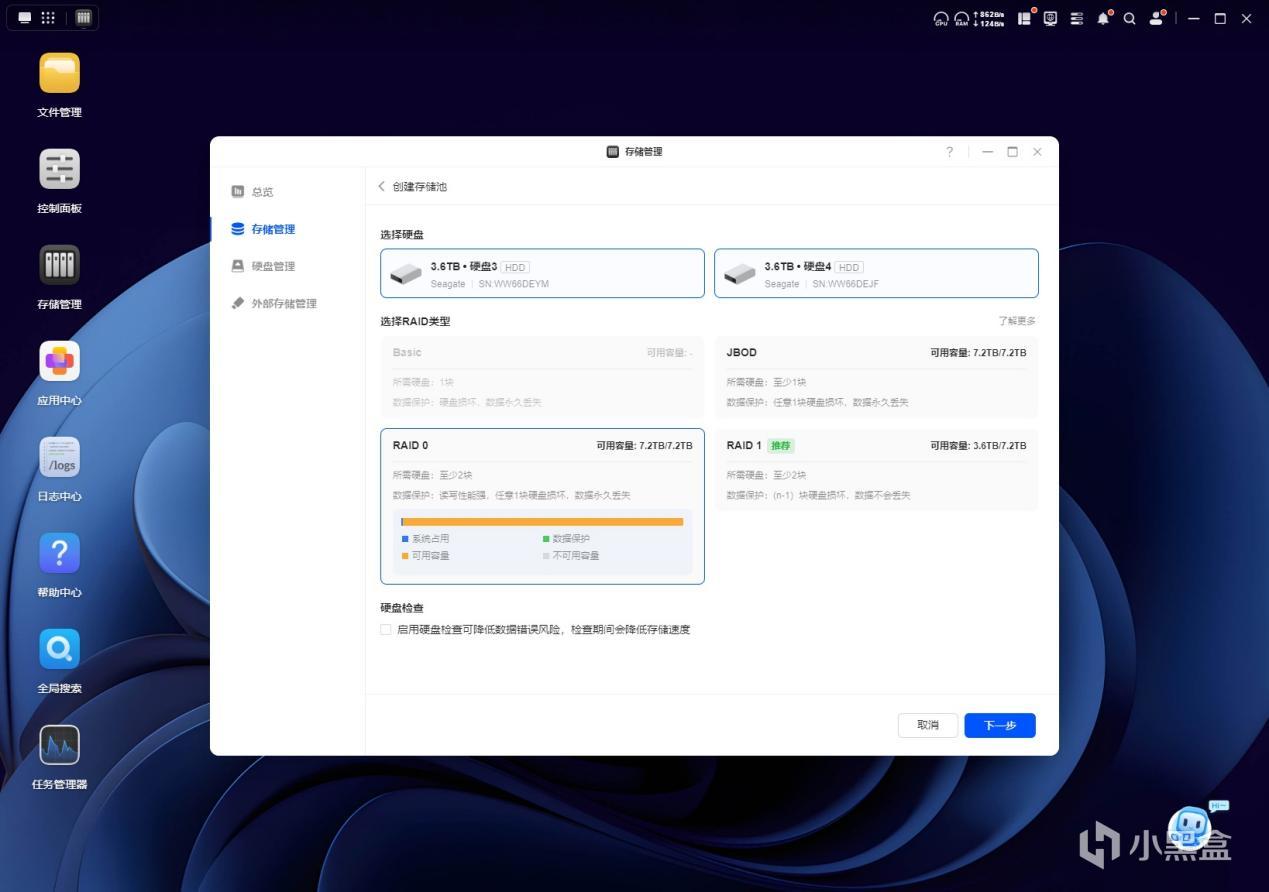Click the globe monitor icon in the top bar
This screenshot has height=892, width=1269.
point(1050,18)
